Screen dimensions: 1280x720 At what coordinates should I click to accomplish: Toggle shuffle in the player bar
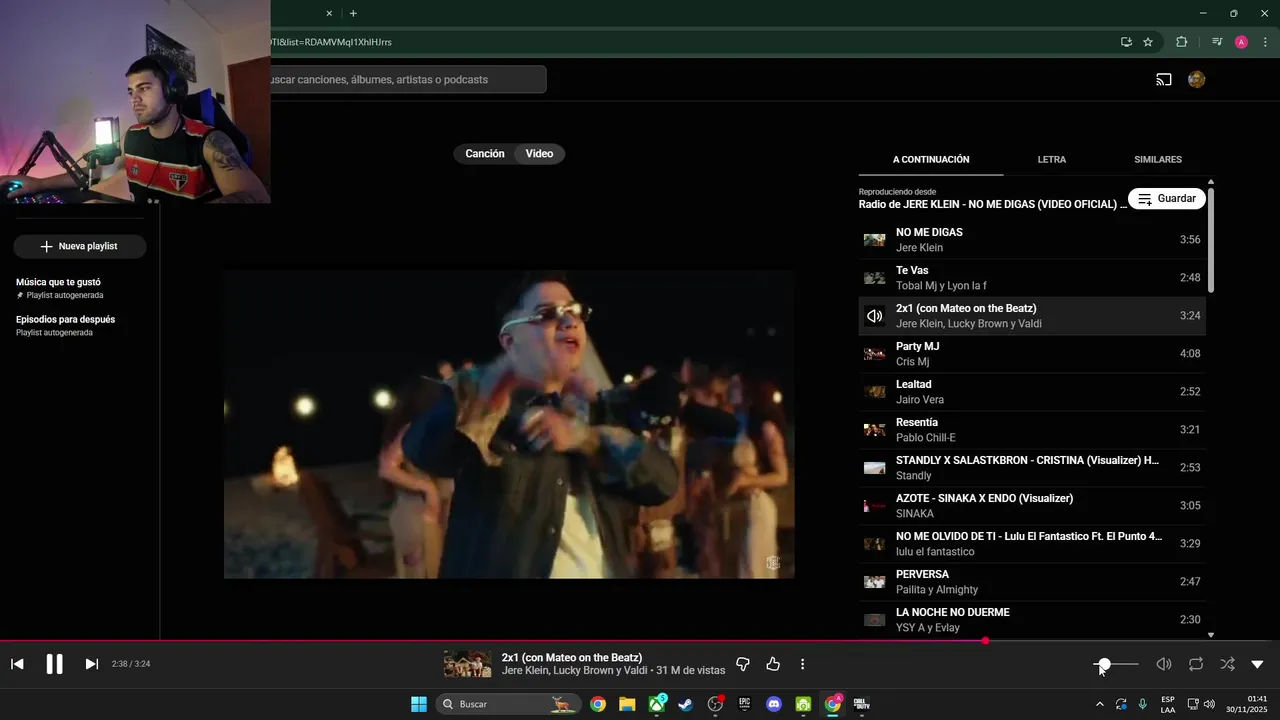(x=1228, y=664)
